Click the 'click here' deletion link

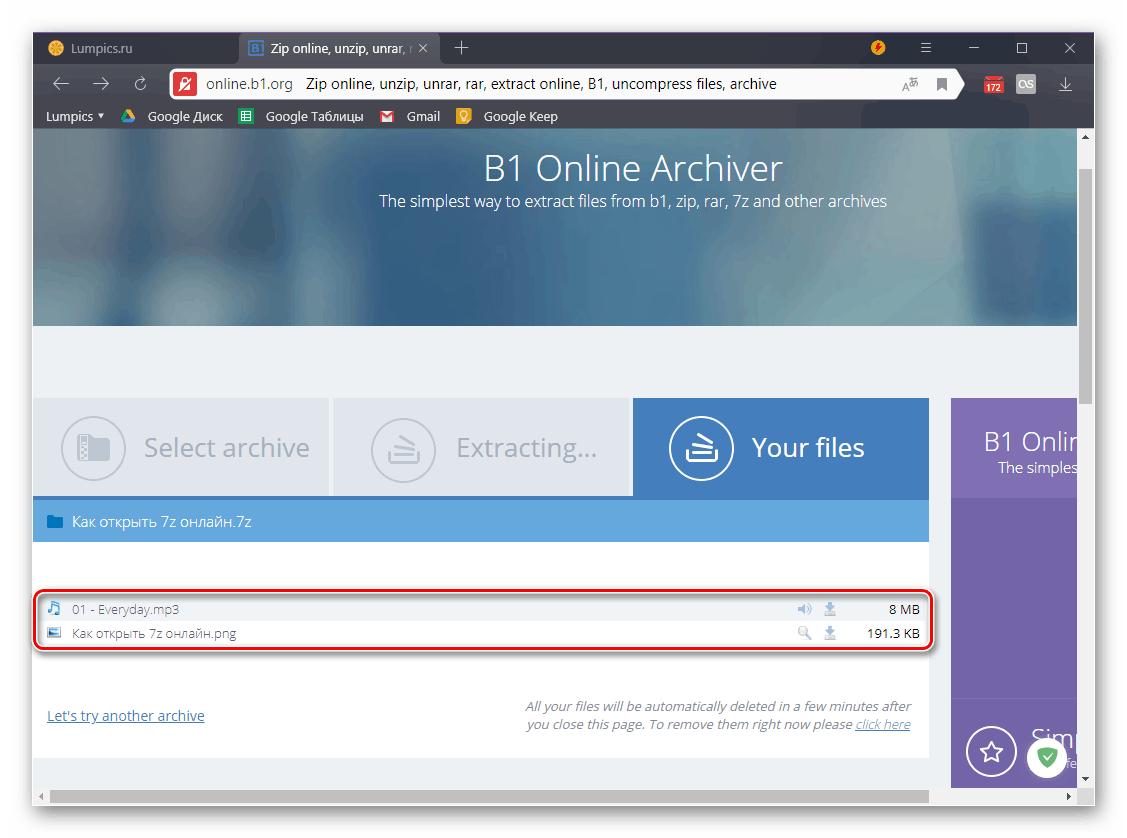[881, 724]
